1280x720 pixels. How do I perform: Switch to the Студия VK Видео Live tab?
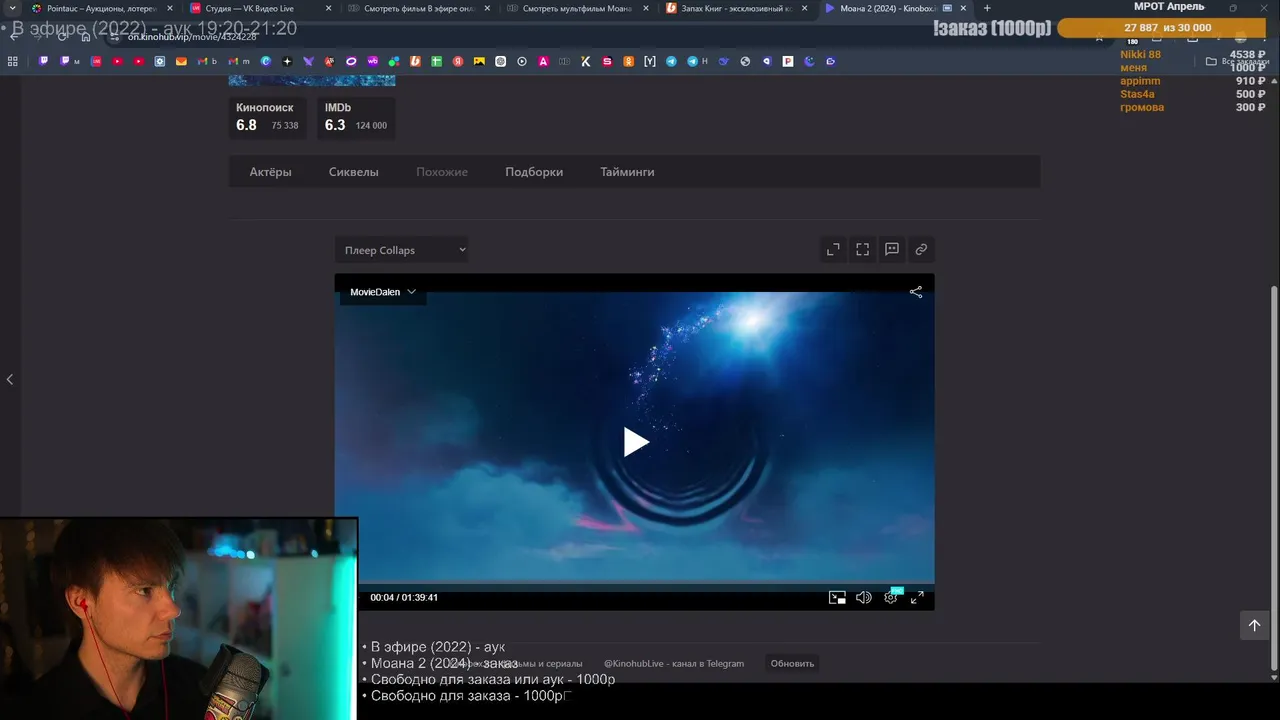[260, 8]
